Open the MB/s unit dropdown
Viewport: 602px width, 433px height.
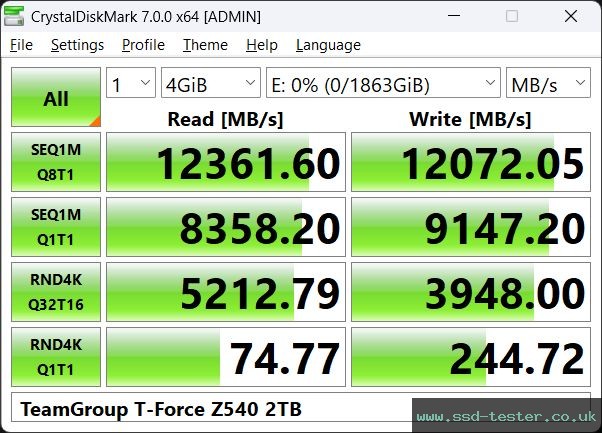(548, 83)
